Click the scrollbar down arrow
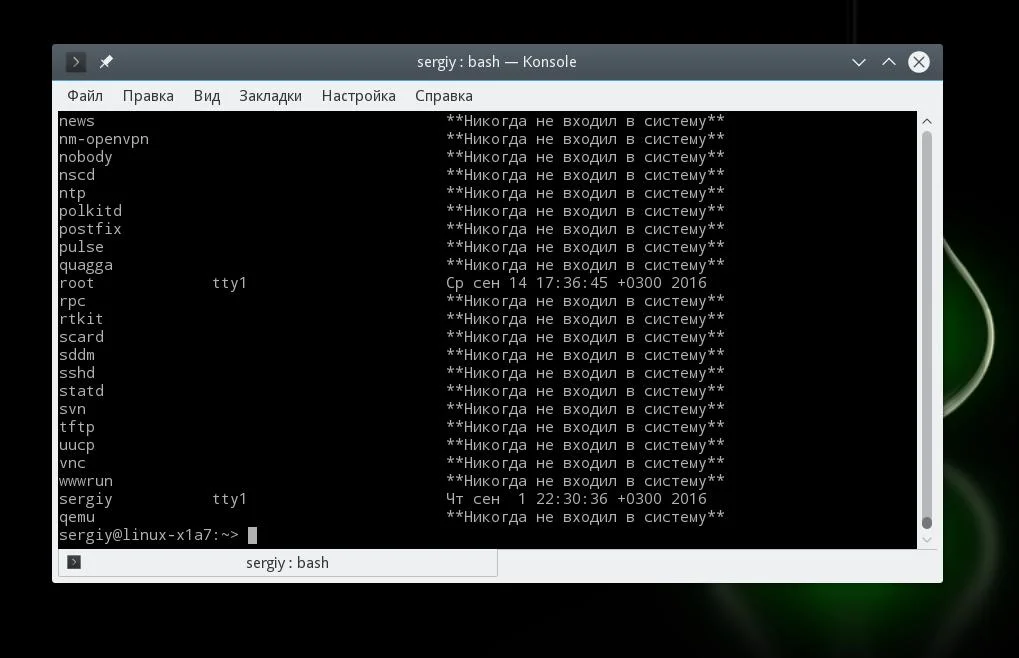Image resolution: width=1019 pixels, height=658 pixels. 927,540
